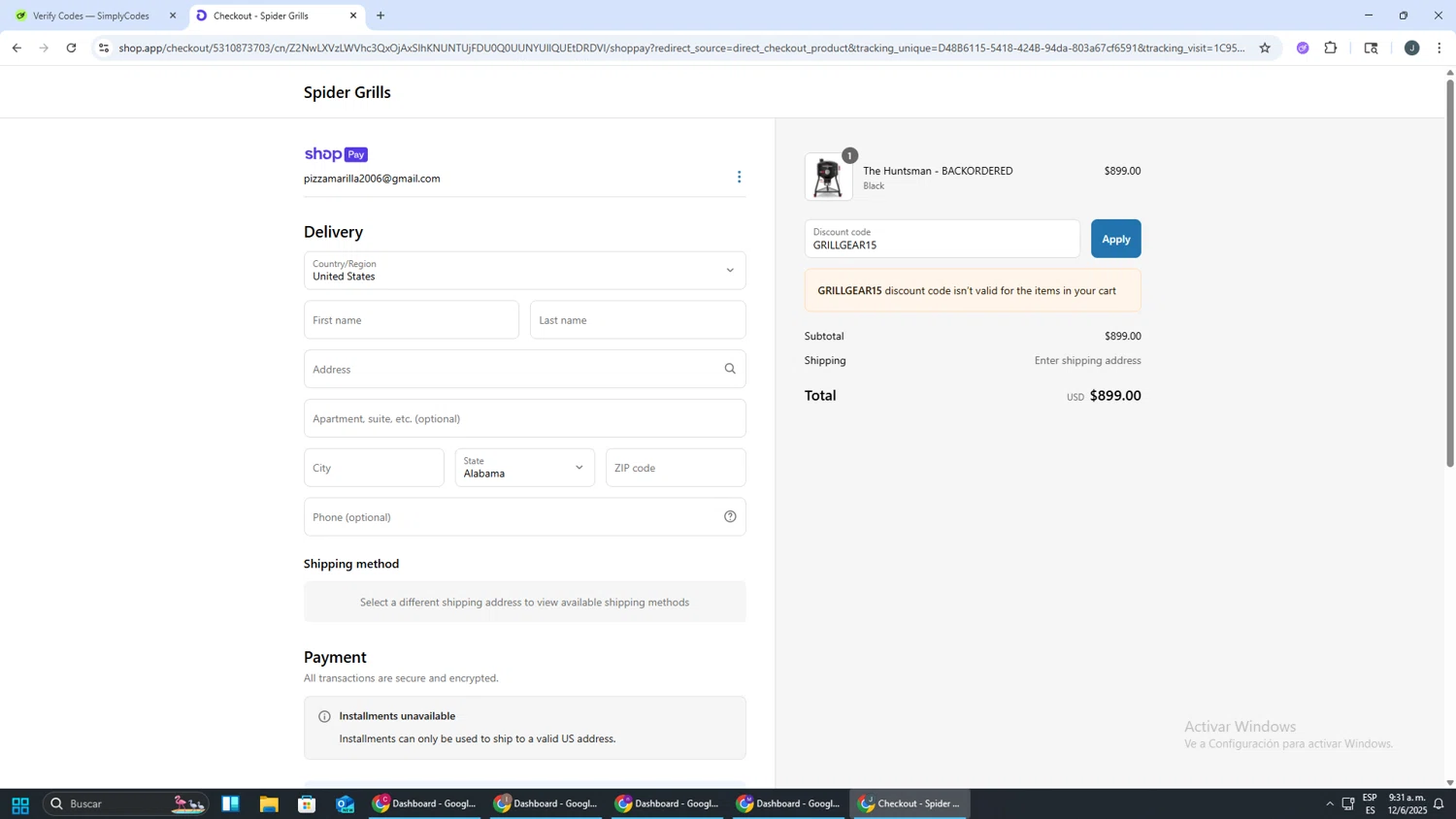
Task: Click the pizzamarilla2006@gmail.com email text
Action: (372, 179)
